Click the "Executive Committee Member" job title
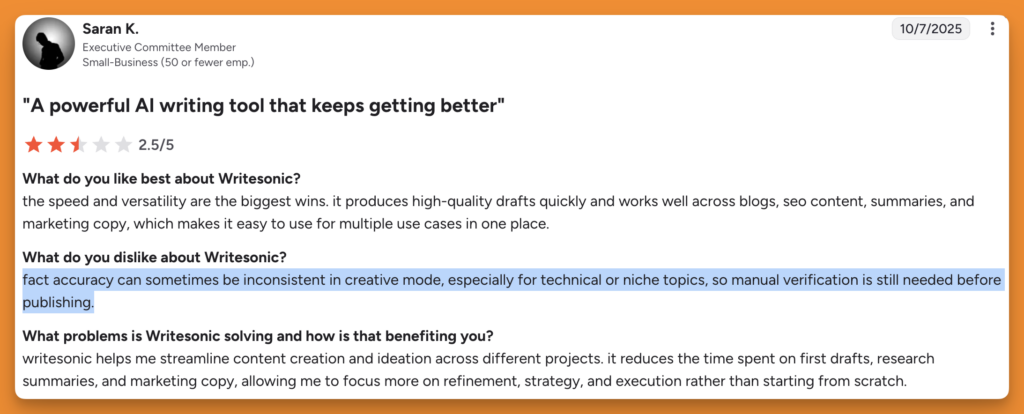1024x414 pixels. (x=159, y=47)
